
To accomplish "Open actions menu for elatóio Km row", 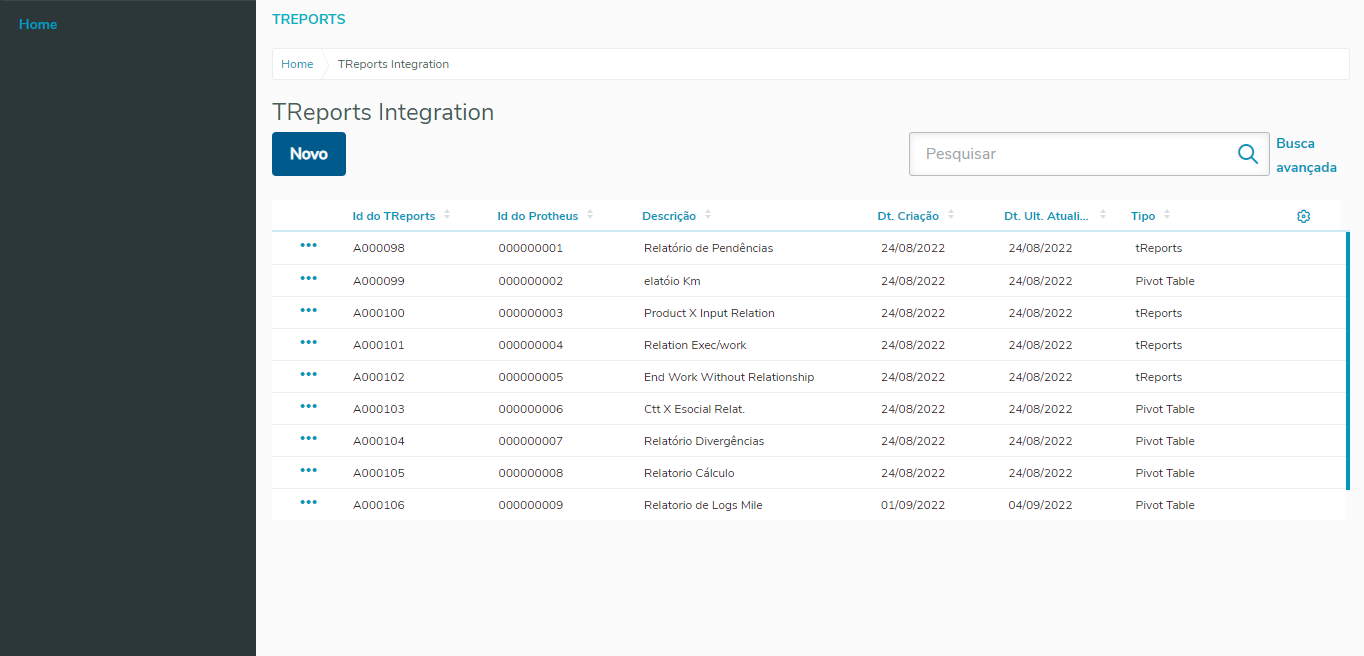I will pos(308,279).
